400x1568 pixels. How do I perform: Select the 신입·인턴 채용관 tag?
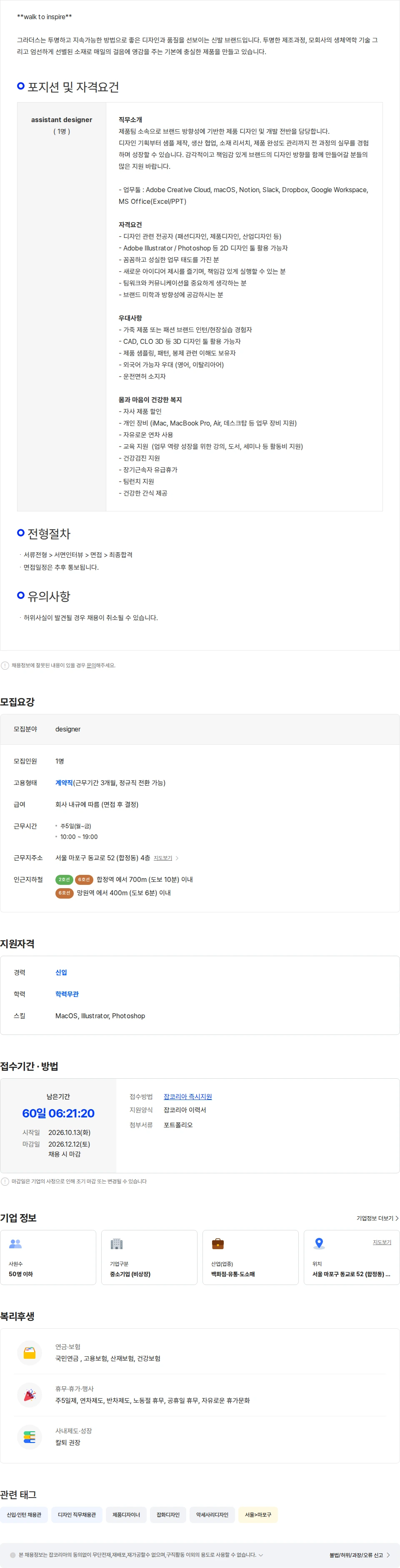[x=24, y=1514]
